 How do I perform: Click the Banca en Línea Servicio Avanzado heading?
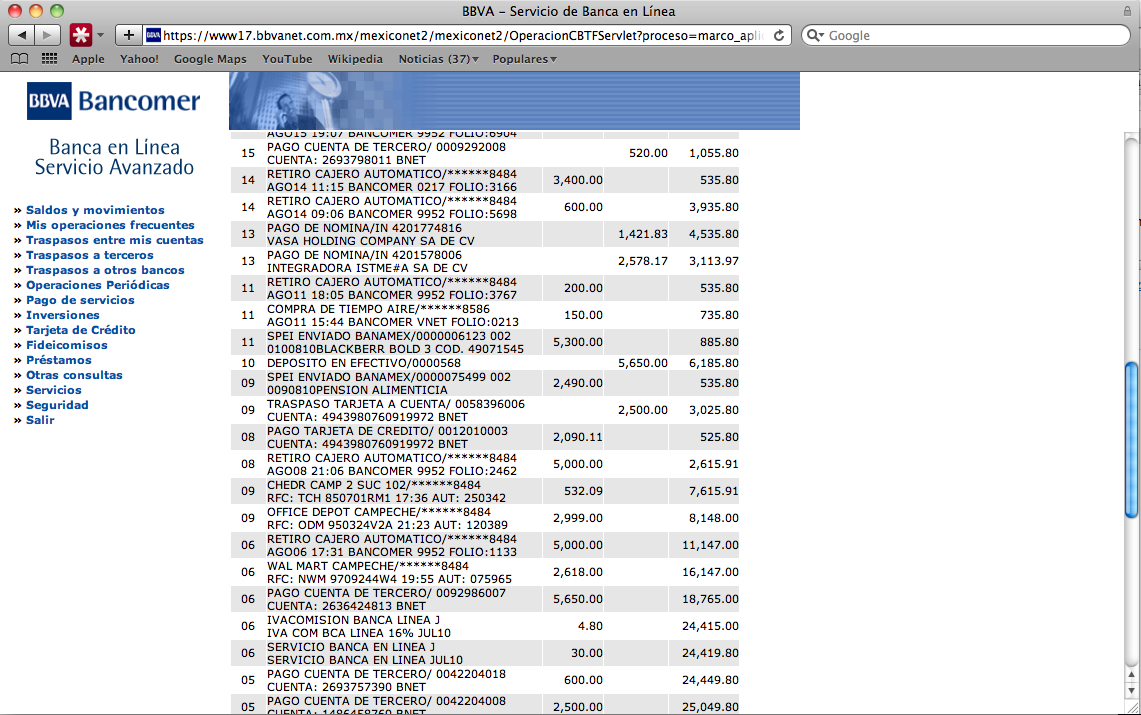coord(114,157)
